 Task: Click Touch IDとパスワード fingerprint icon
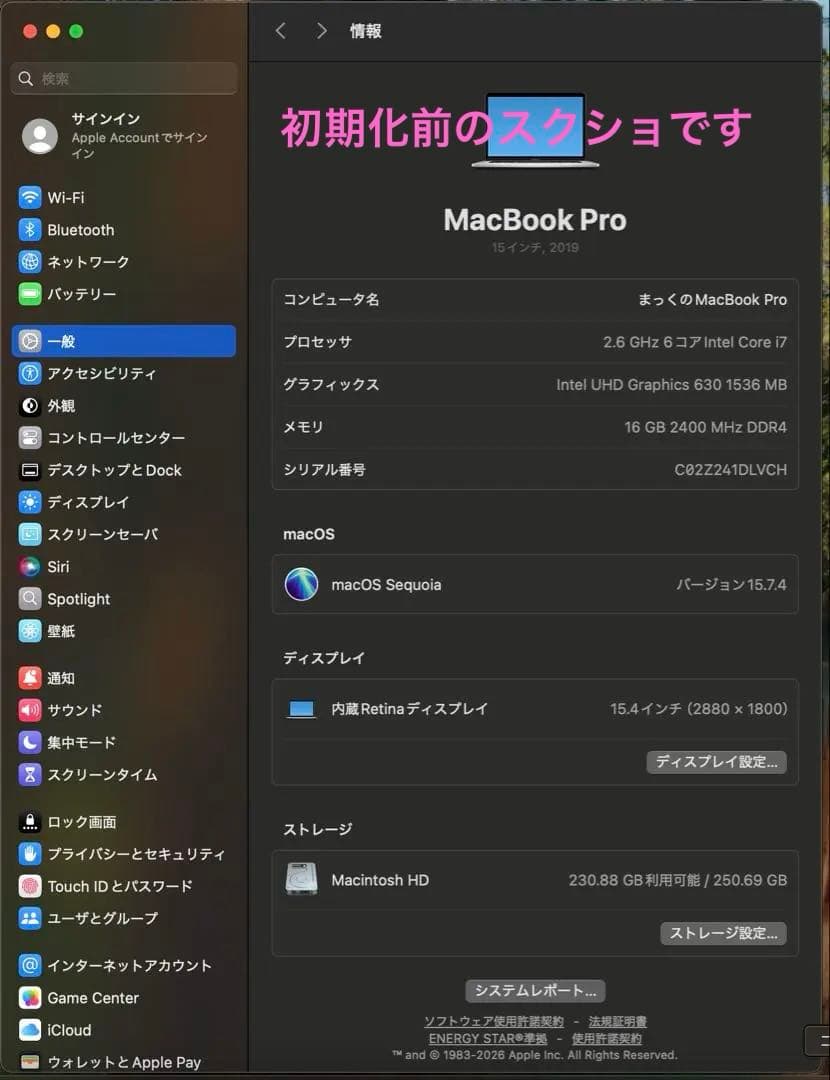[30, 886]
